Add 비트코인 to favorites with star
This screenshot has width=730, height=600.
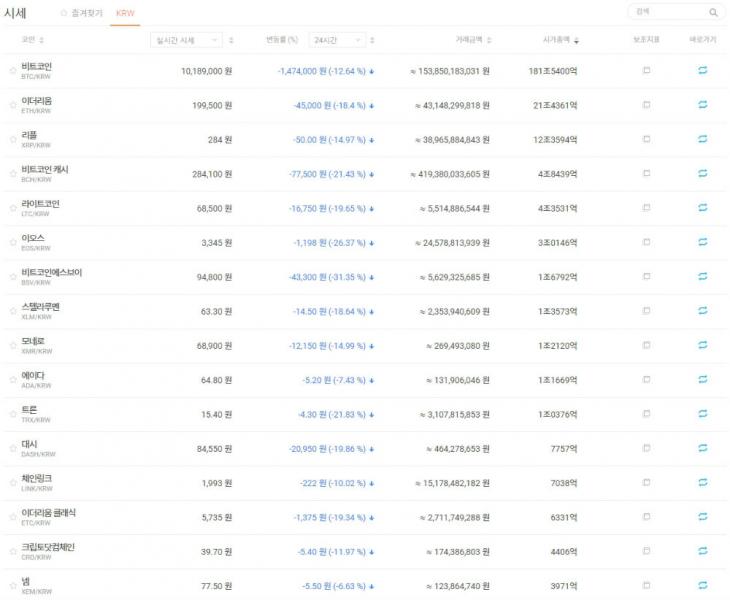pos(13,71)
